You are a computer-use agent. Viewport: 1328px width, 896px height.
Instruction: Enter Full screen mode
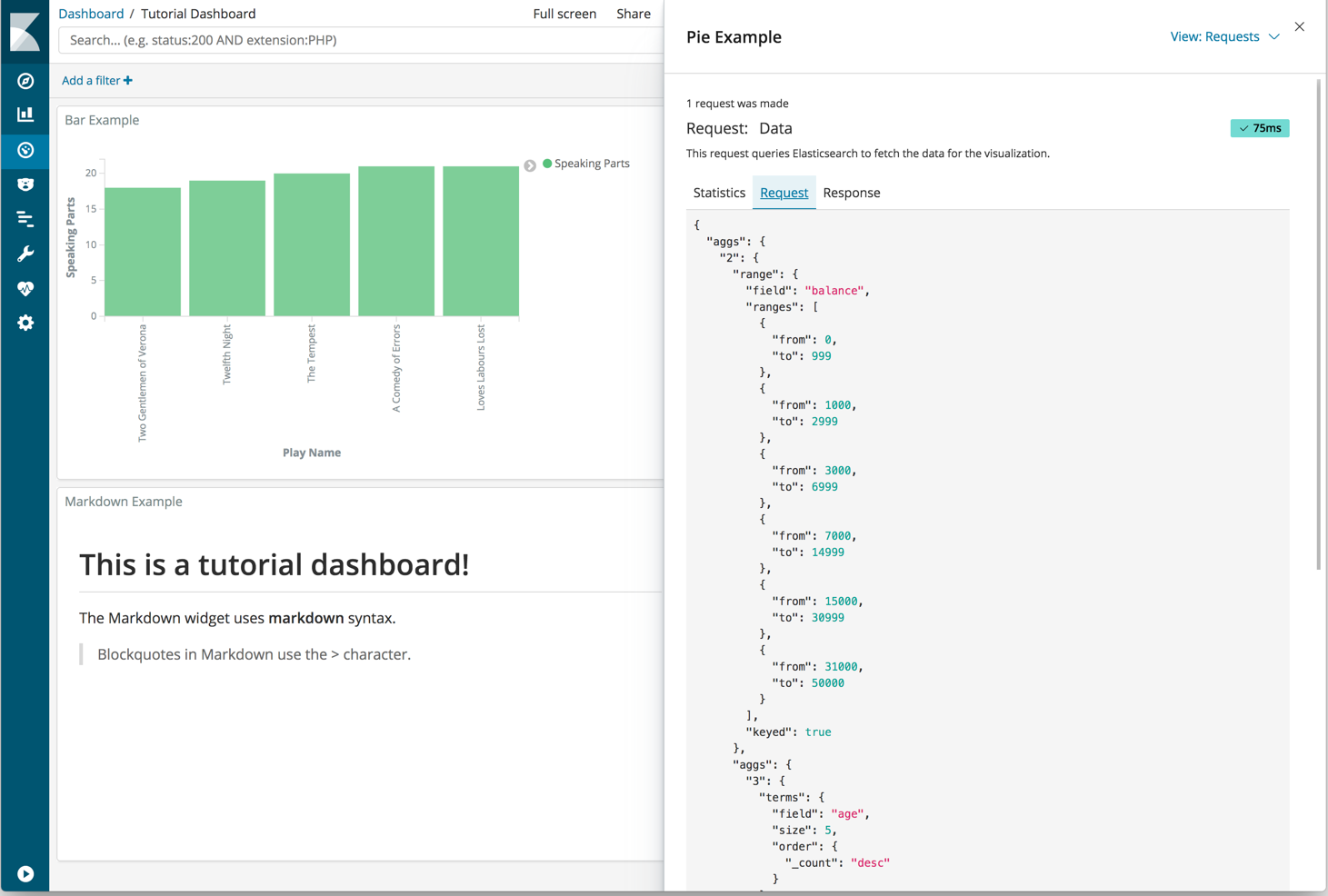[564, 14]
